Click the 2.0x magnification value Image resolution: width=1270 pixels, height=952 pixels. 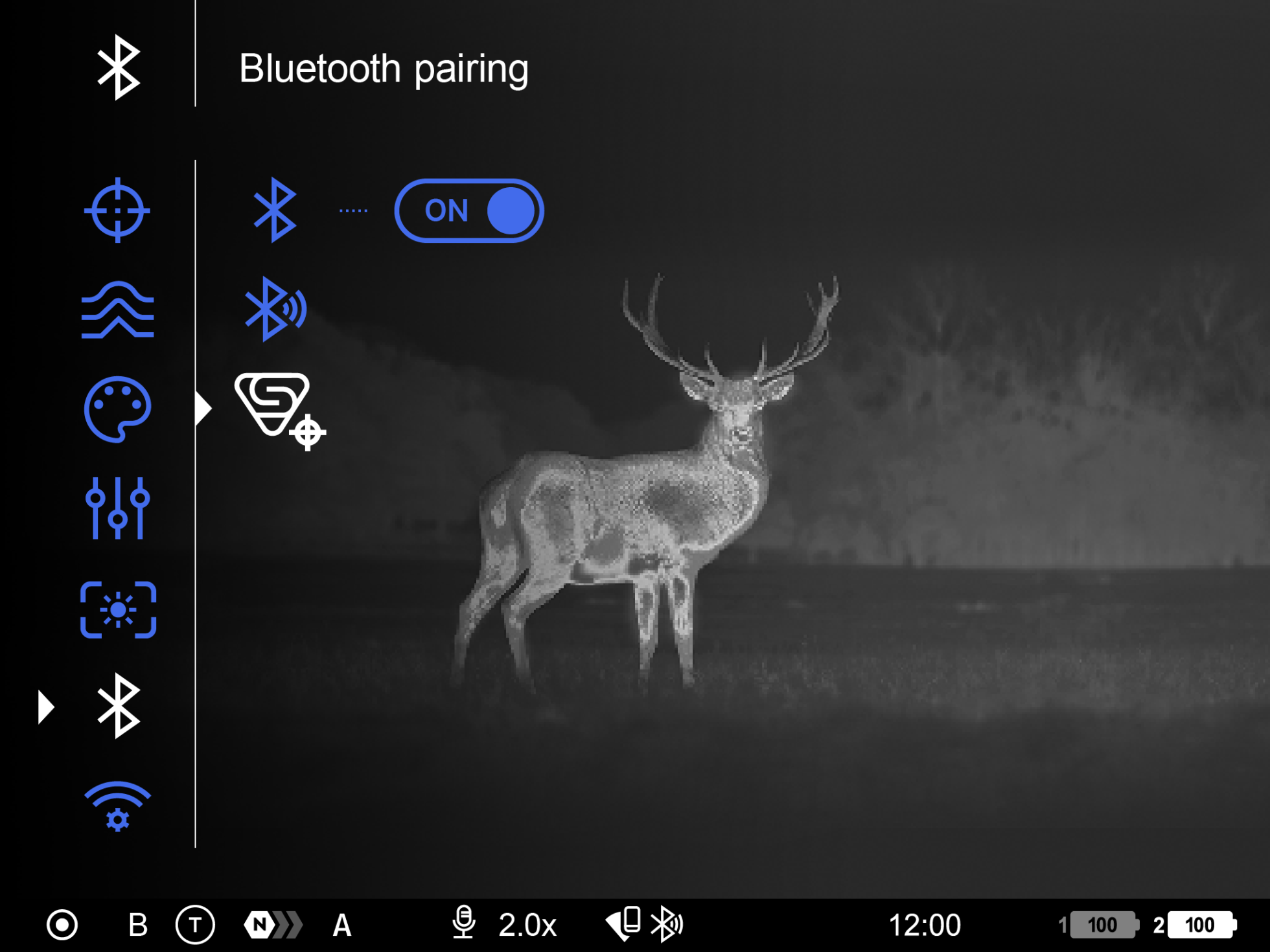click(x=527, y=925)
